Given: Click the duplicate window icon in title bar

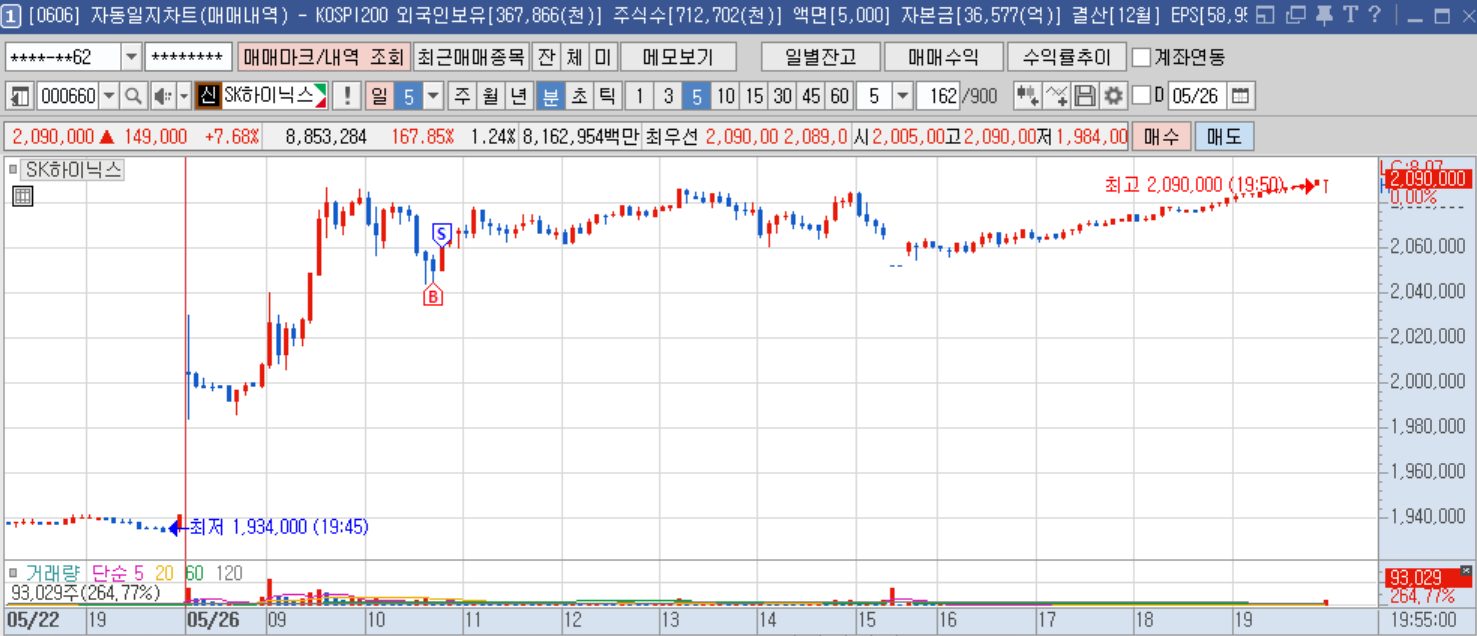Looking at the screenshot, I should coord(1295,15).
